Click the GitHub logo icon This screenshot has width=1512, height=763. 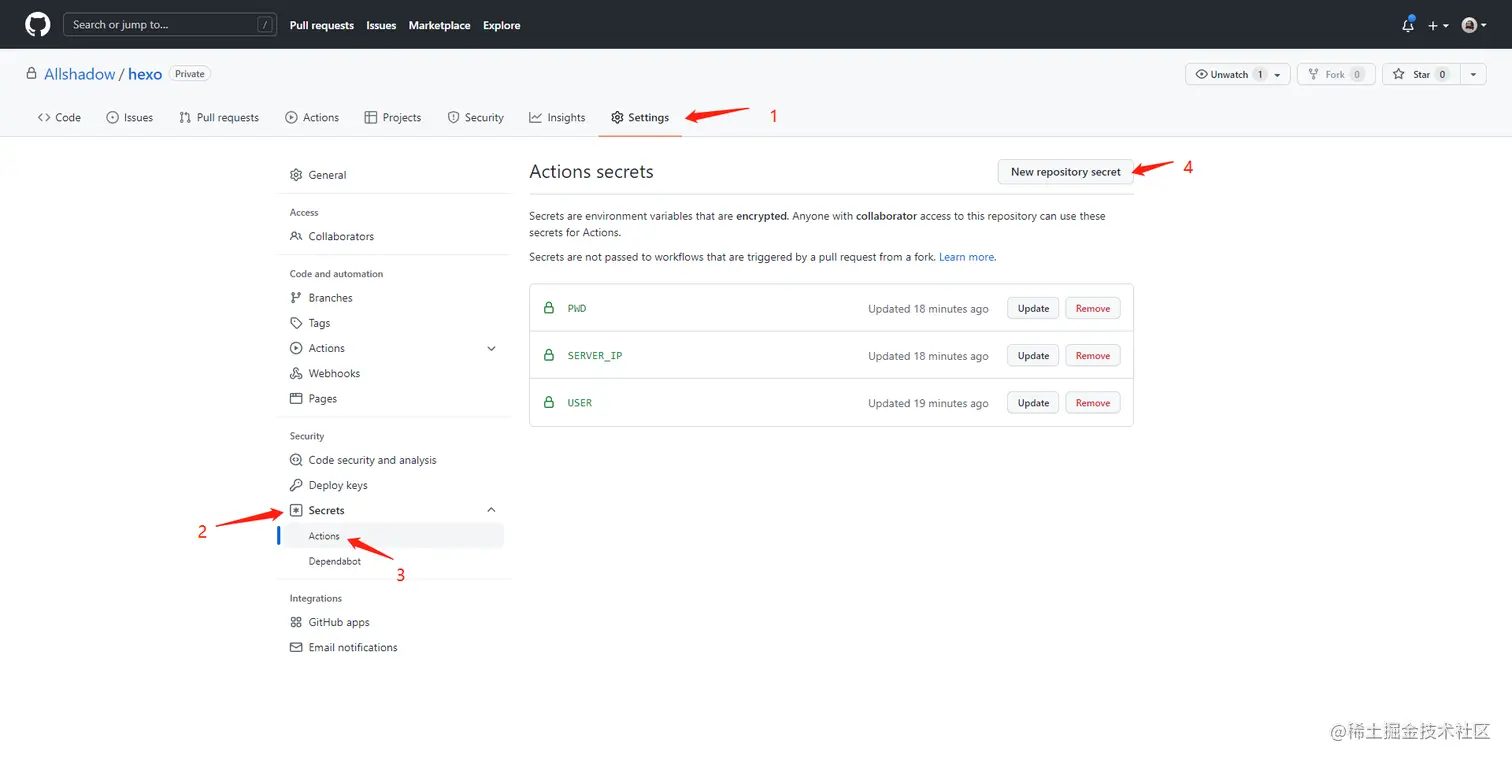[38, 25]
